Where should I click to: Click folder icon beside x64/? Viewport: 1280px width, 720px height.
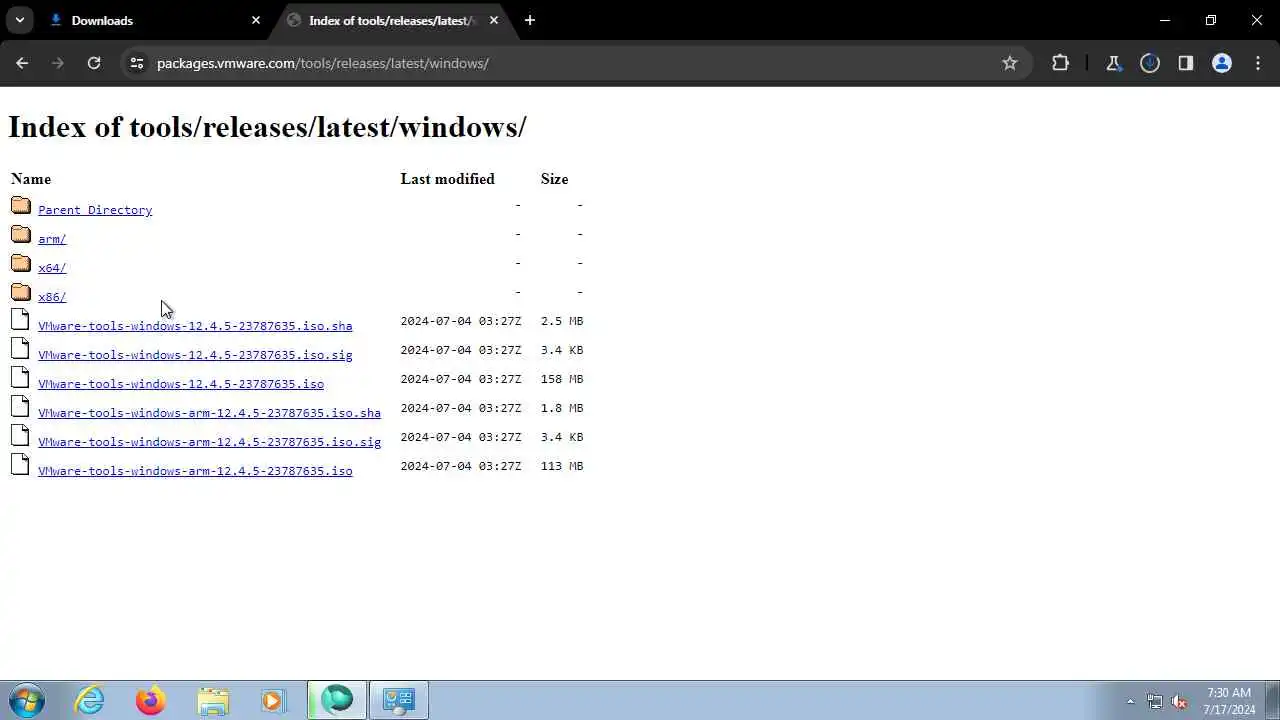[x=21, y=263]
